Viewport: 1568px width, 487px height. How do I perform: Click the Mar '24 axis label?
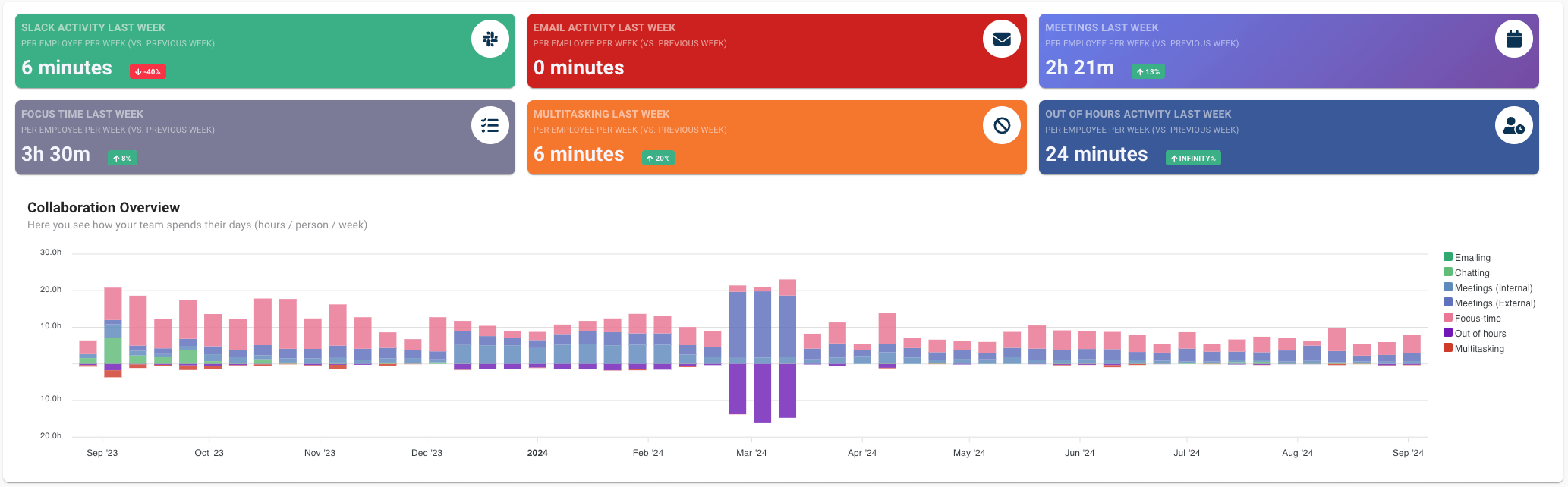(x=751, y=453)
